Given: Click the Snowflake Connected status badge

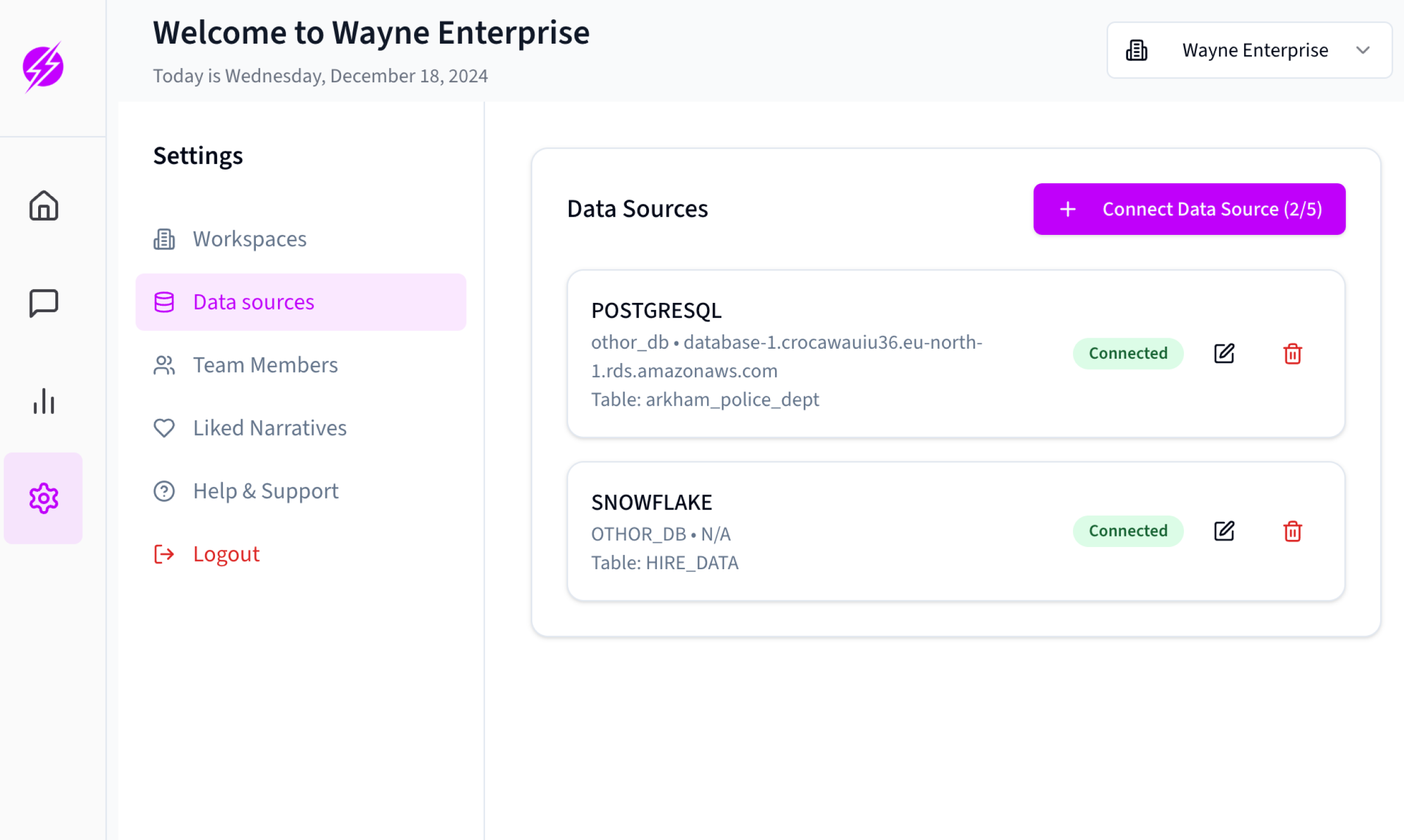Looking at the screenshot, I should click(1128, 531).
